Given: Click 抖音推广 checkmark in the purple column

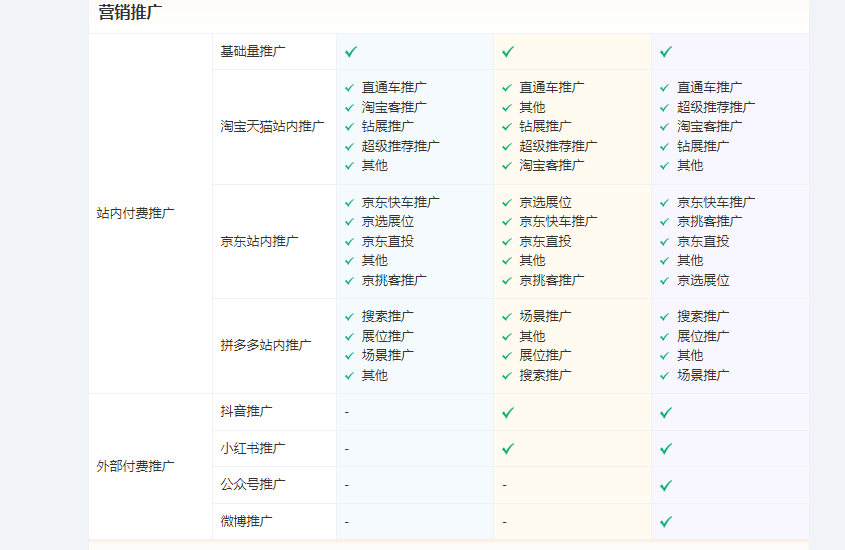Looking at the screenshot, I should 666,413.
